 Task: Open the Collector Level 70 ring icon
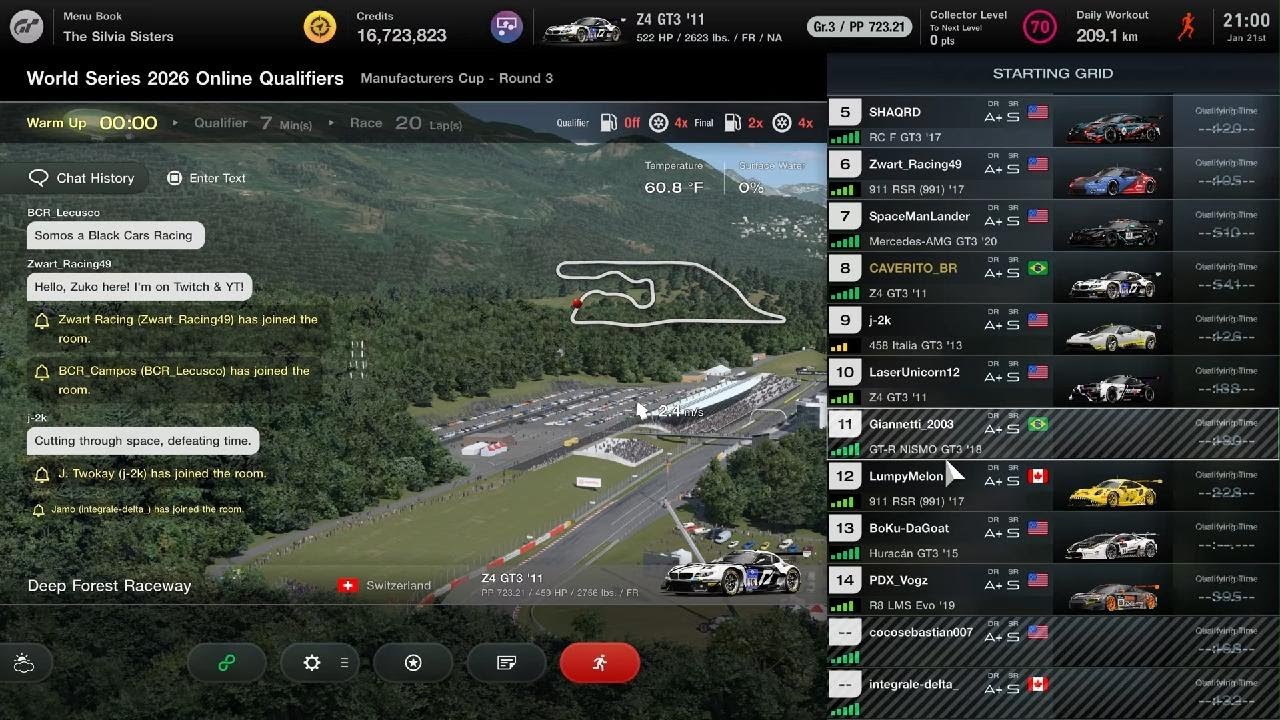point(1040,27)
